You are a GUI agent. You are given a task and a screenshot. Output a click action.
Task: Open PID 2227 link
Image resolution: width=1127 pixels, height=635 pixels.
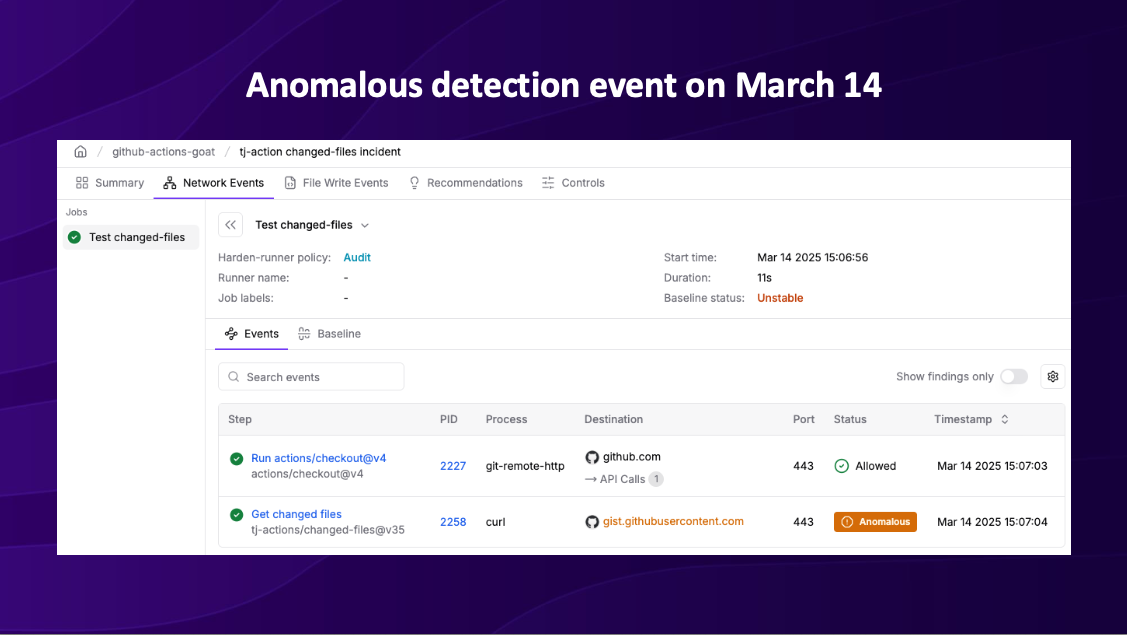453,466
